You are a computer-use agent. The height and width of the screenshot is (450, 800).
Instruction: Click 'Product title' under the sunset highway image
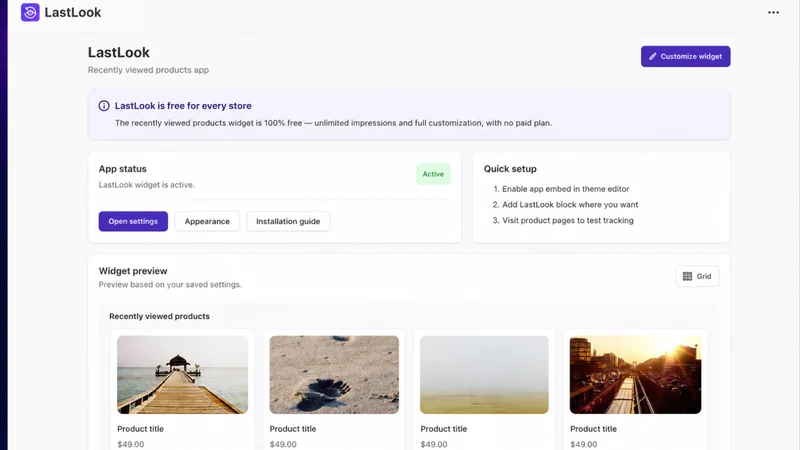click(593, 429)
